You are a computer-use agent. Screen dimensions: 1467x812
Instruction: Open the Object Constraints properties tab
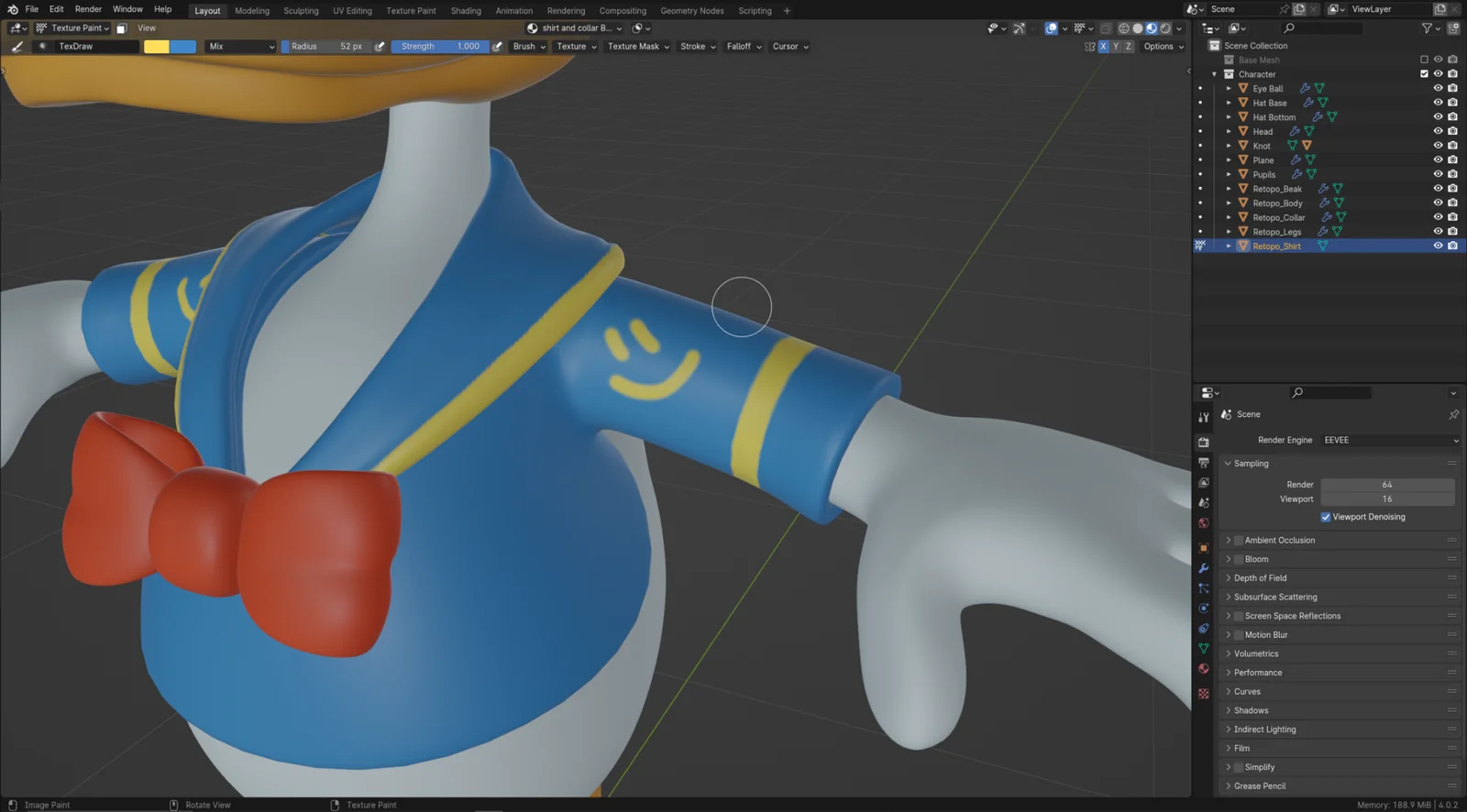coord(1204,629)
